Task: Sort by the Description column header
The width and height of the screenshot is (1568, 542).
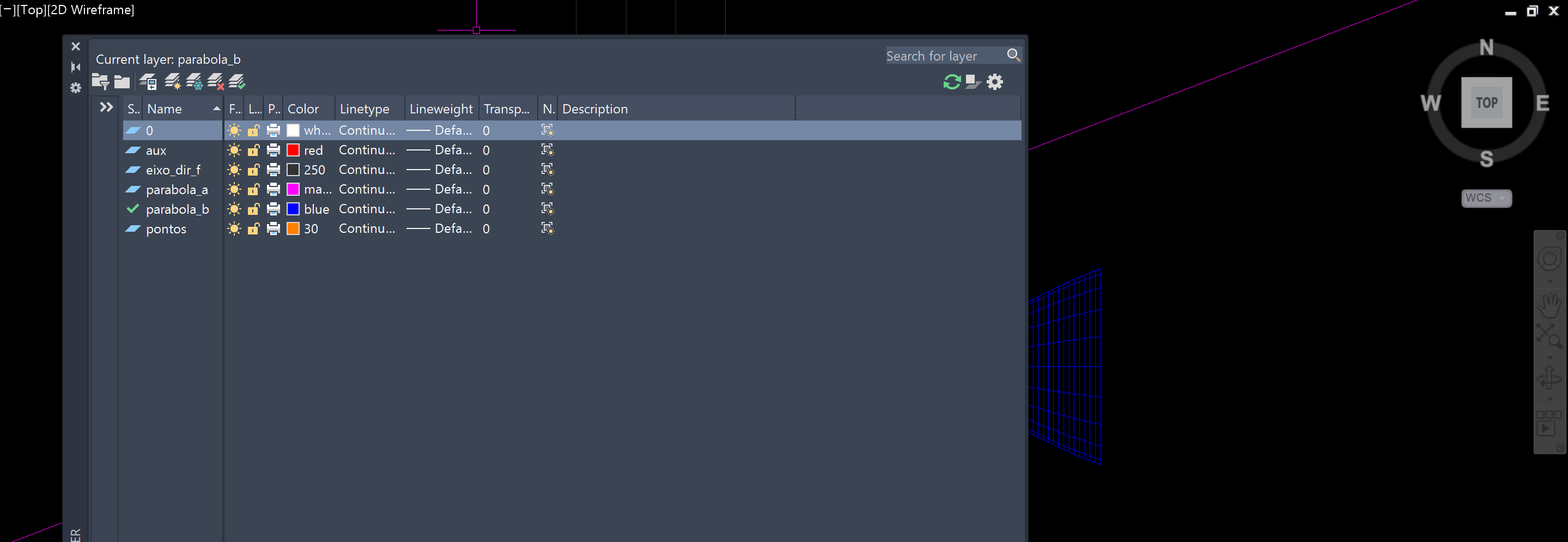Action: [676, 109]
